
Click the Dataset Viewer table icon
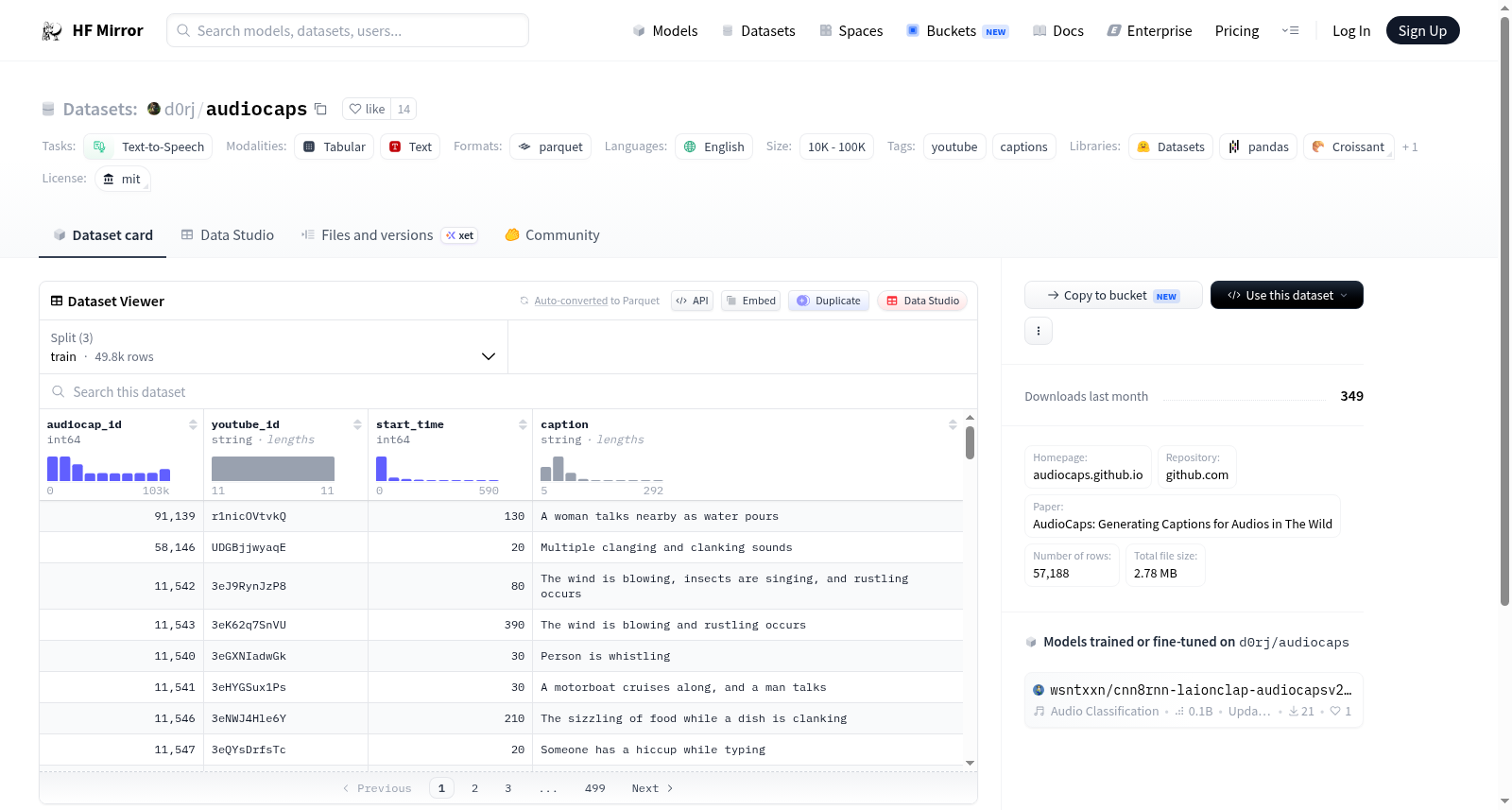(57, 301)
